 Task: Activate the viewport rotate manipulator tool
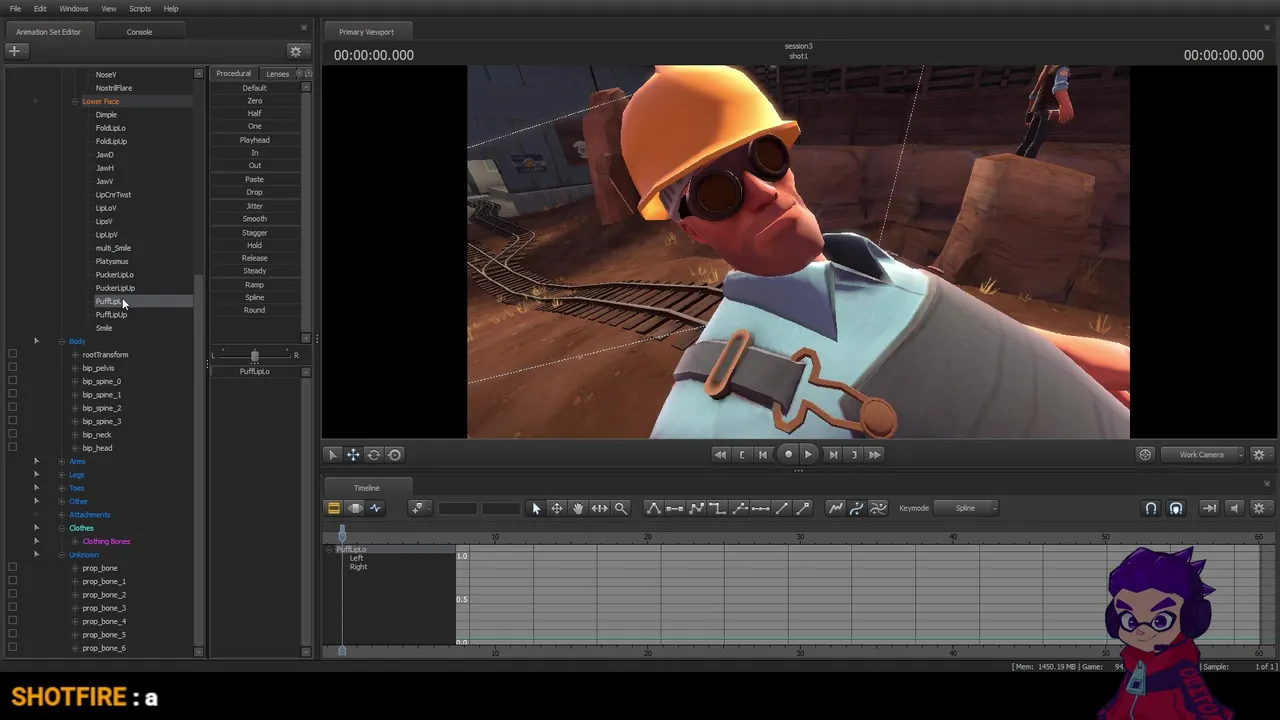point(374,455)
